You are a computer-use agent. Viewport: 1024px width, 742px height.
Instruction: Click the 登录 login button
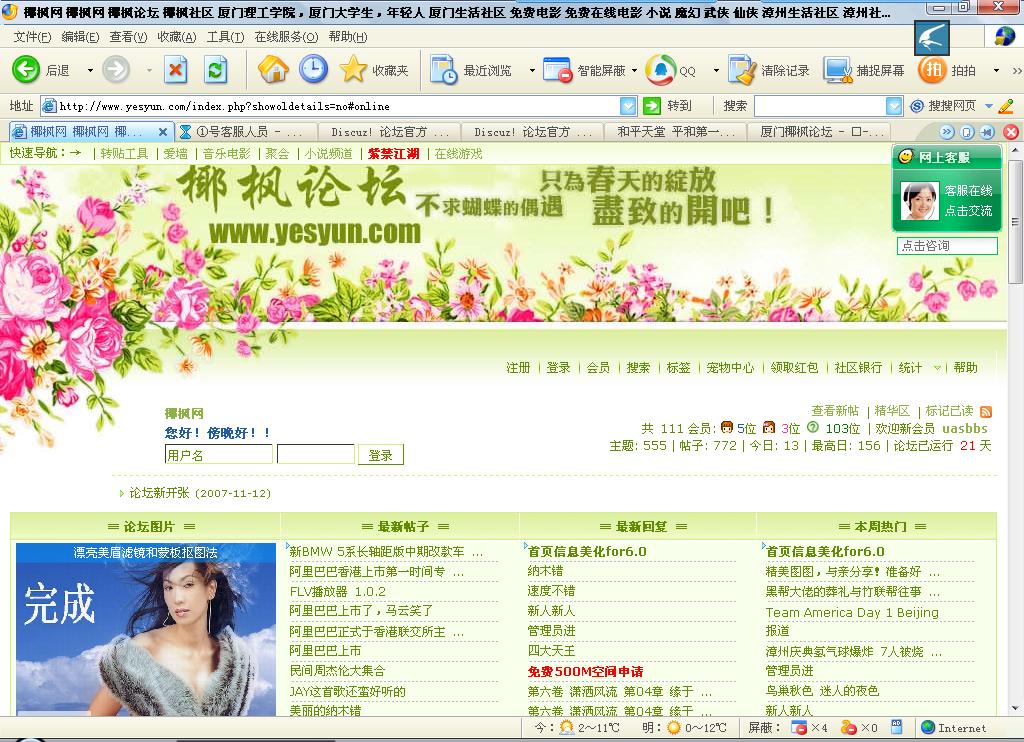coord(381,455)
